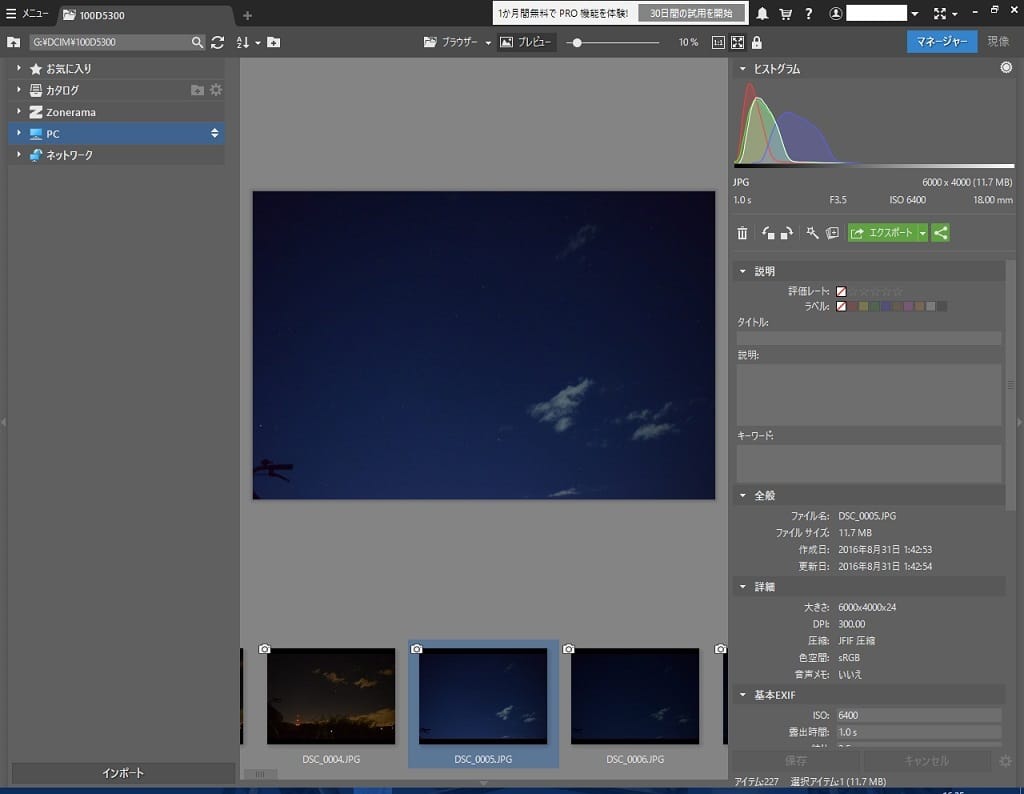Viewport: 1024px width, 794px height.
Task: Collapse the 基本EXIF section
Action: pyautogui.click(x=743, y=694)
